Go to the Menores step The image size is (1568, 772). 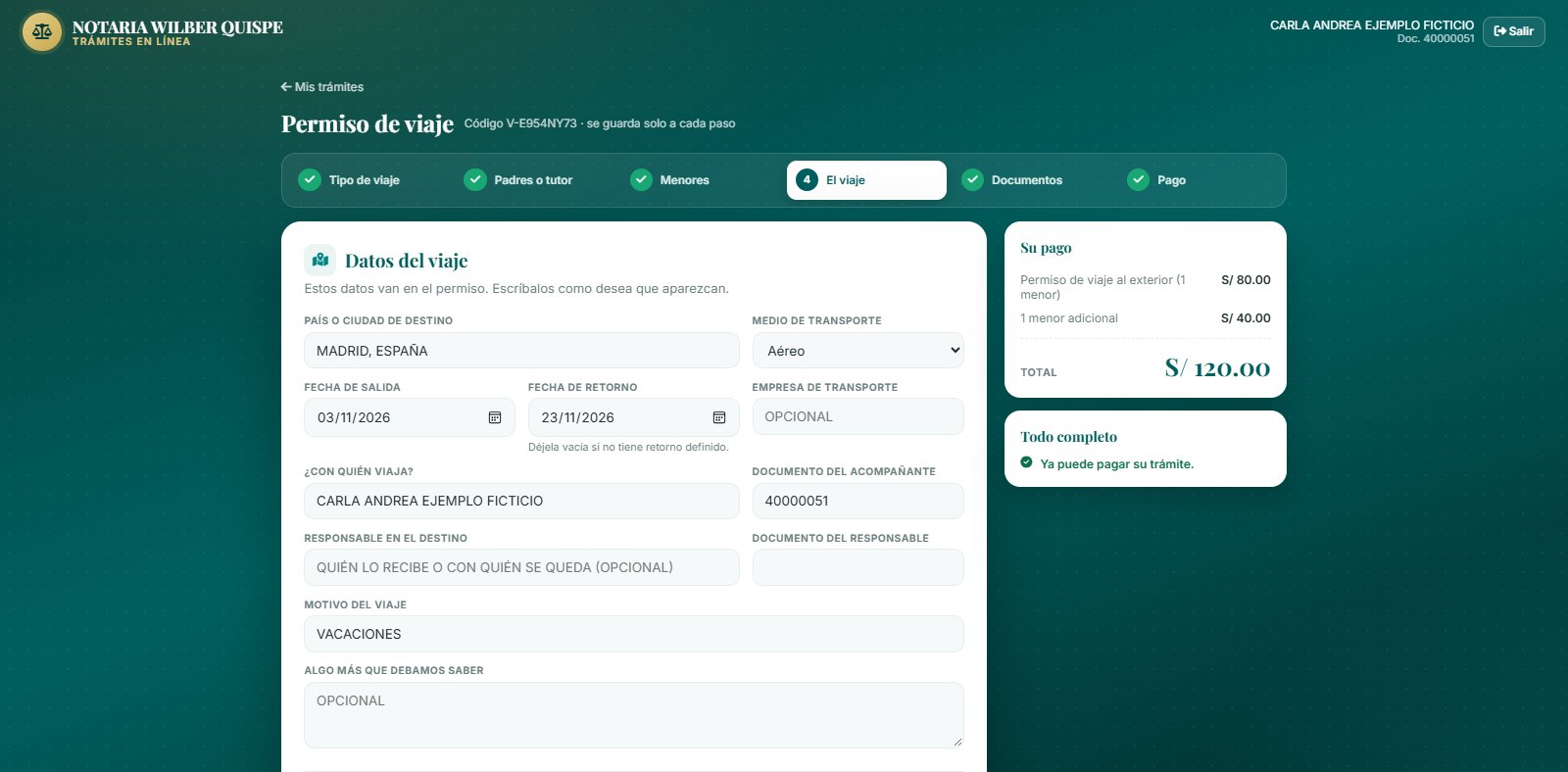[702, 180]
